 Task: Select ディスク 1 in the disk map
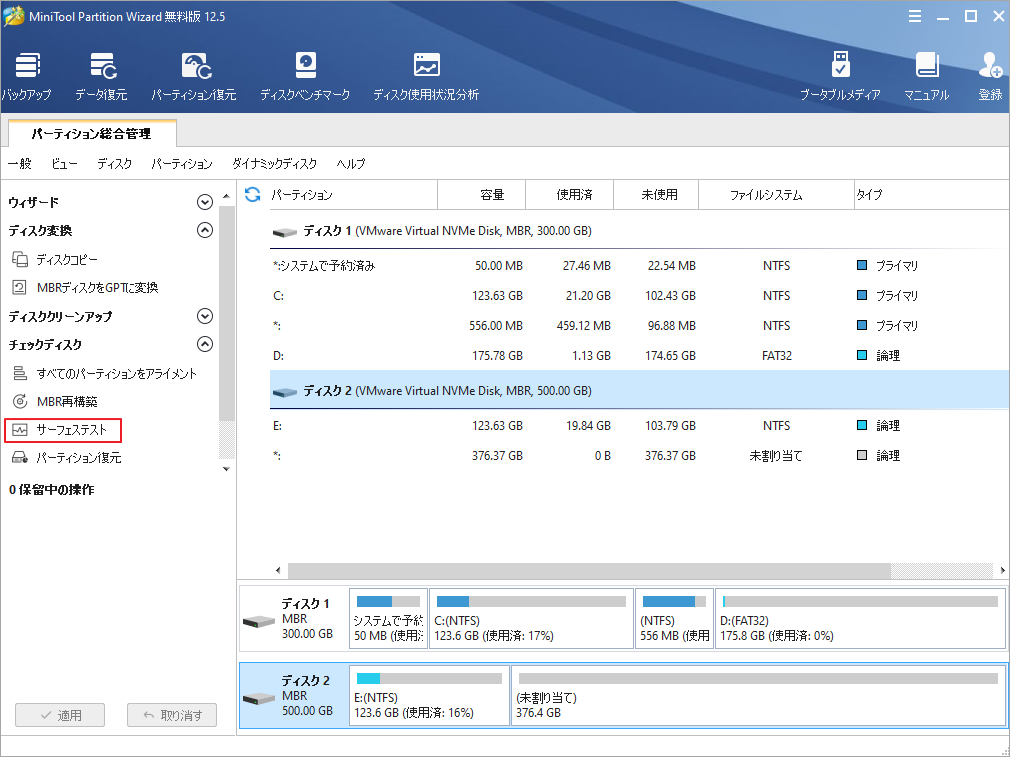(294, 619)
